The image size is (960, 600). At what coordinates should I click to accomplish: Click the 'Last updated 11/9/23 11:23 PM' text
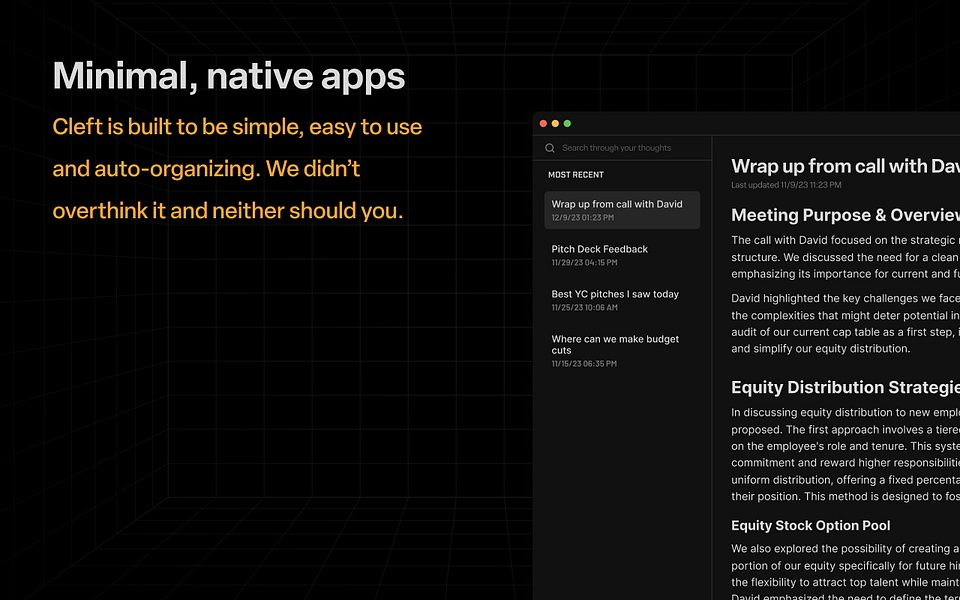[786, 185]
